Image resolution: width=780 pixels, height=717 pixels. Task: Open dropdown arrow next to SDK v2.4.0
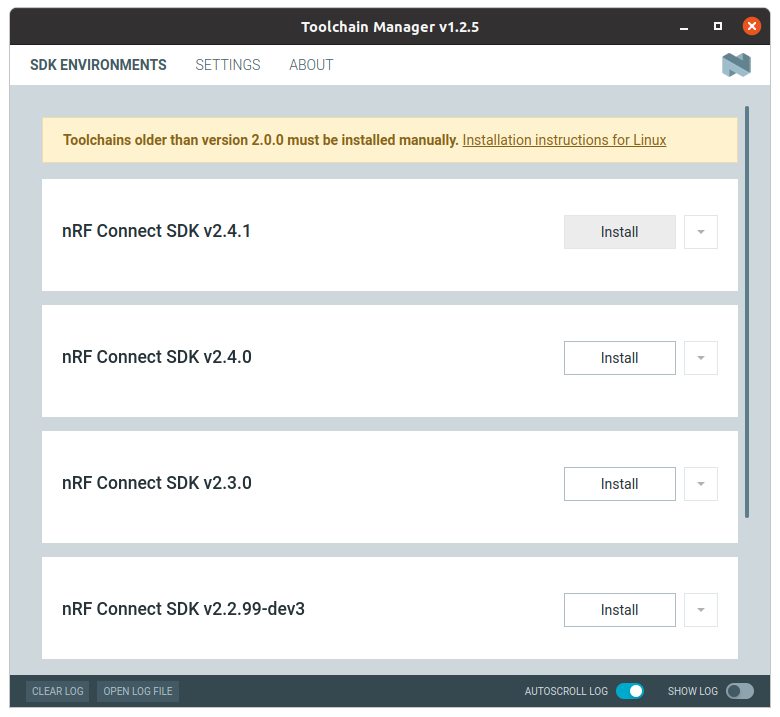point(701,358)
